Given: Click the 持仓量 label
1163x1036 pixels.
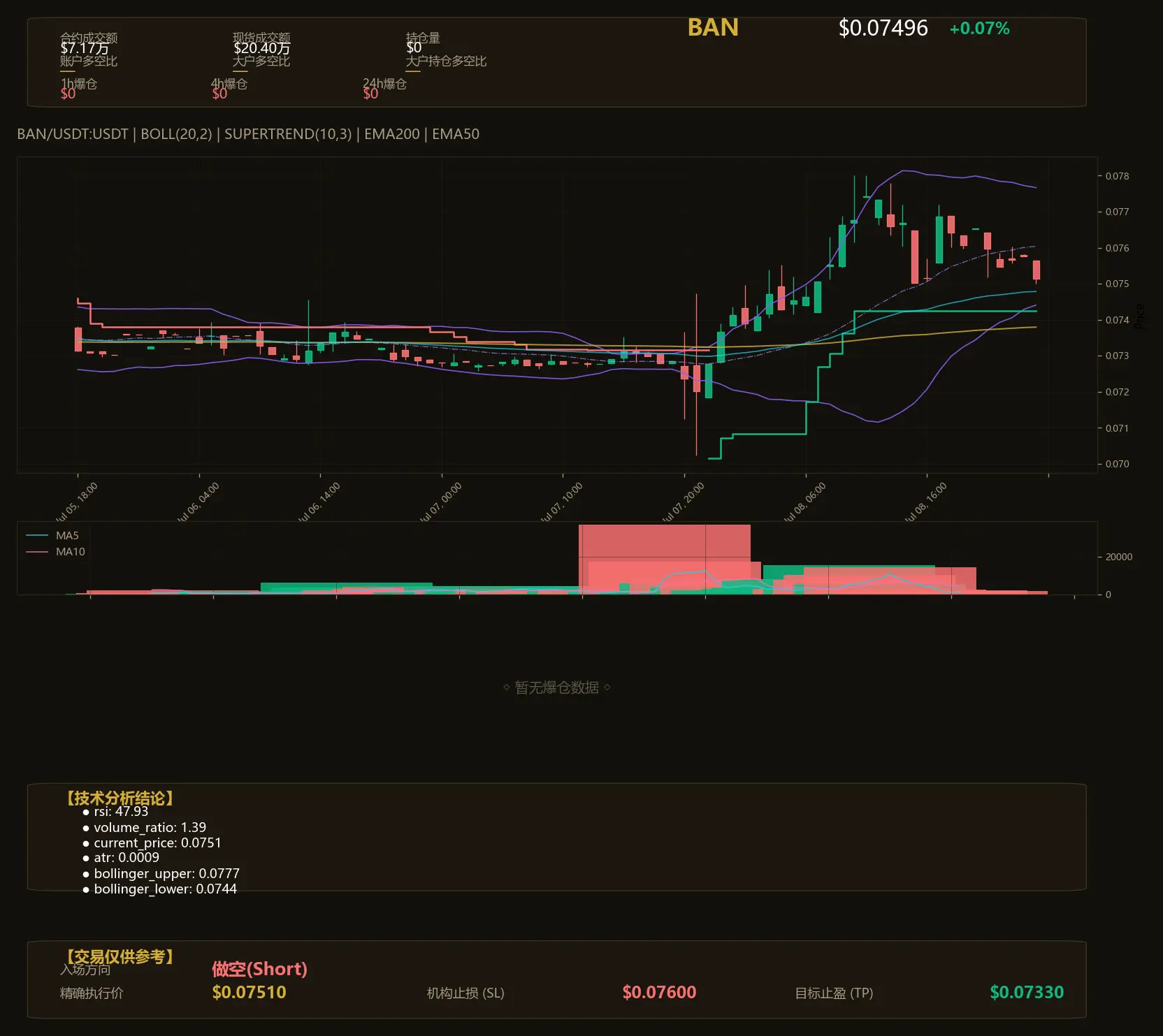Looking at the screenshot, I should pyautogui.click(x=423, y=38).
